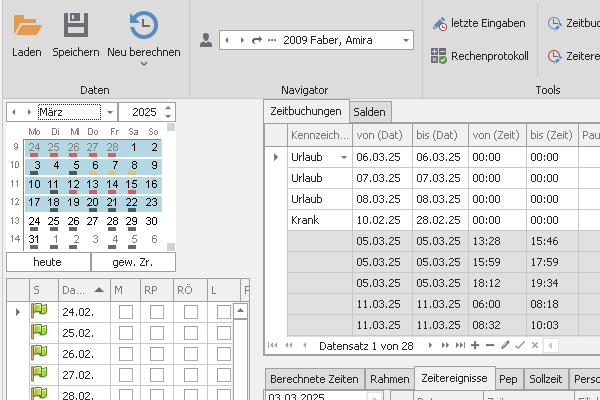Switch to the Salden tab

369,112
